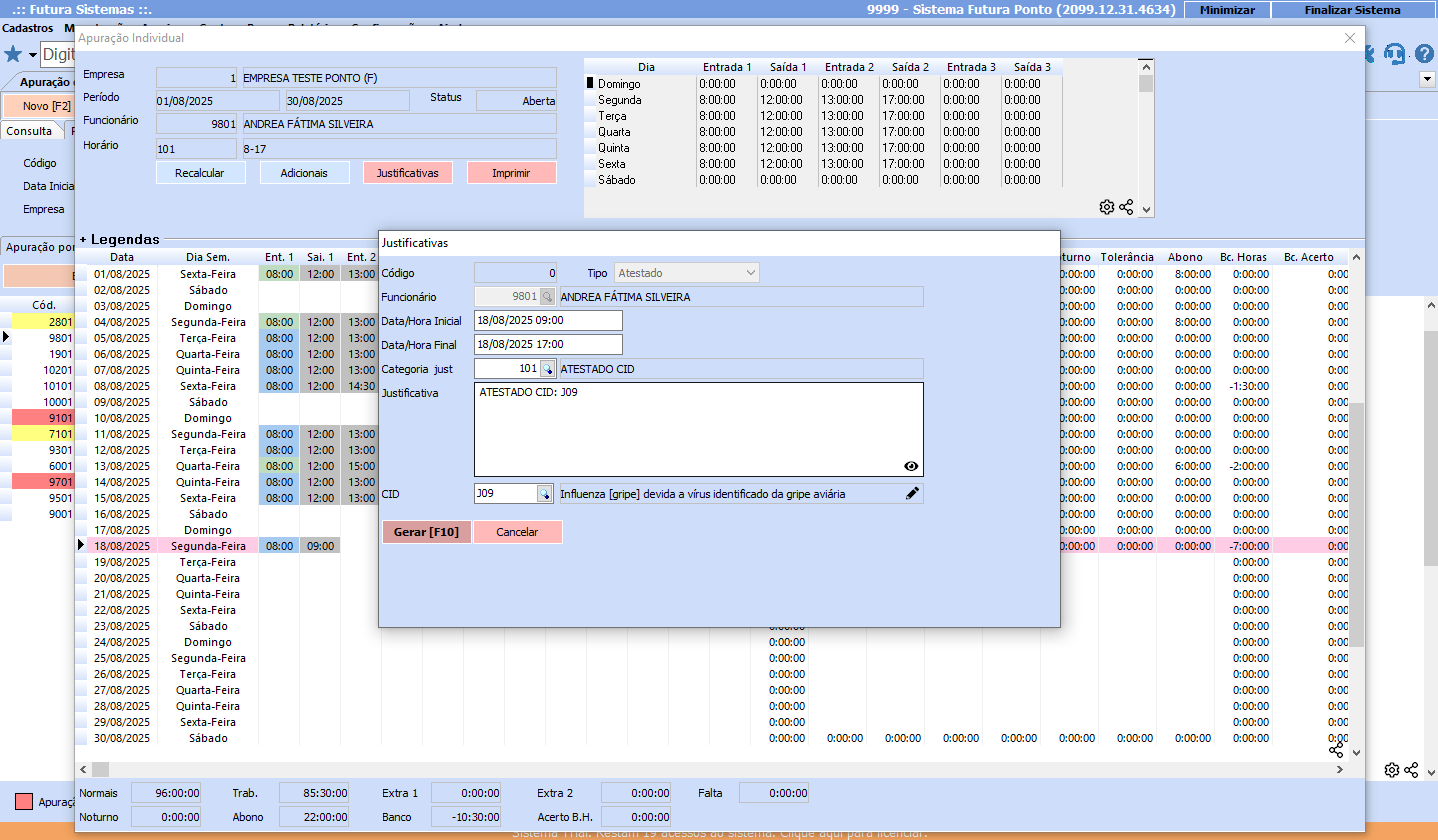Toggle the eye icon in Justificativa box
This screenshot has height=840, width=1438.
click(911, 466)
